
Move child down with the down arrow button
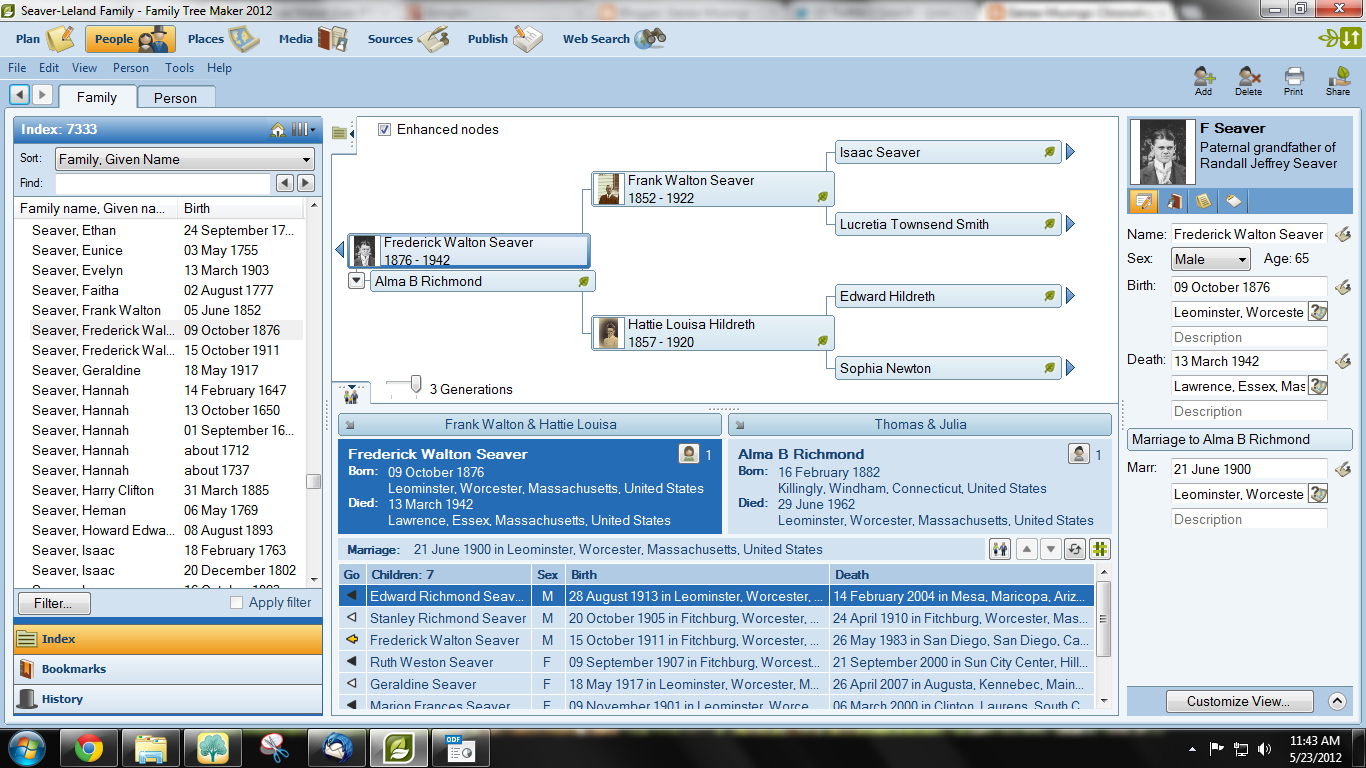coord(1050,549)
